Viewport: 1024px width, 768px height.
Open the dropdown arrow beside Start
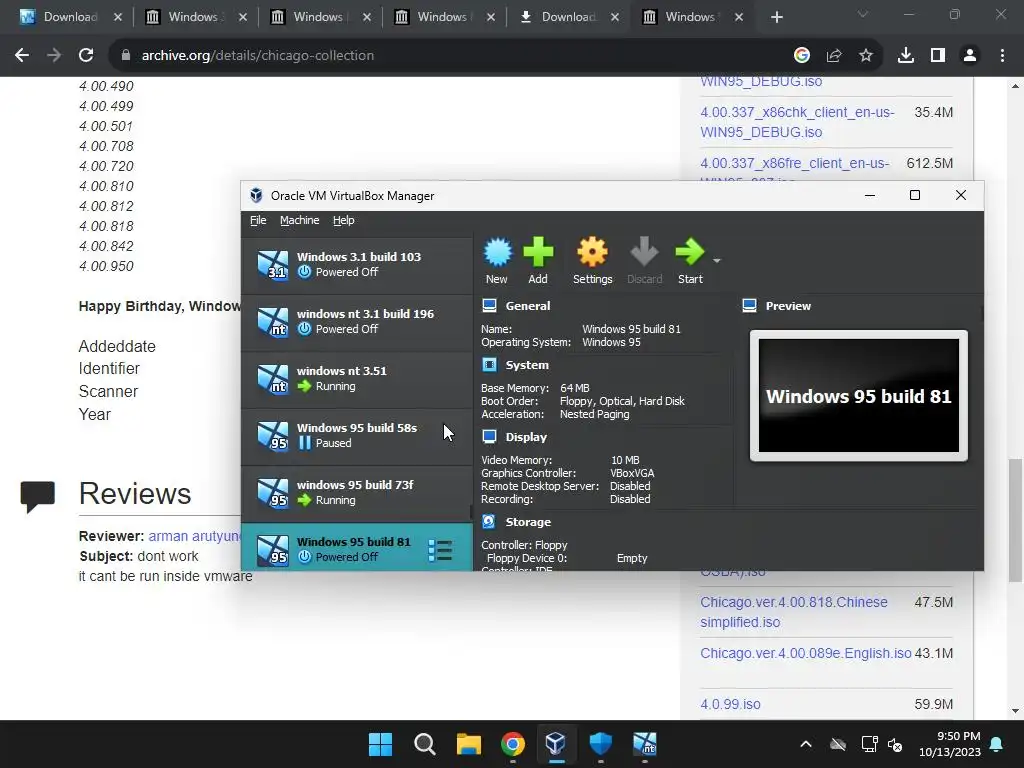pyautogui.click(x=716, y=261)
